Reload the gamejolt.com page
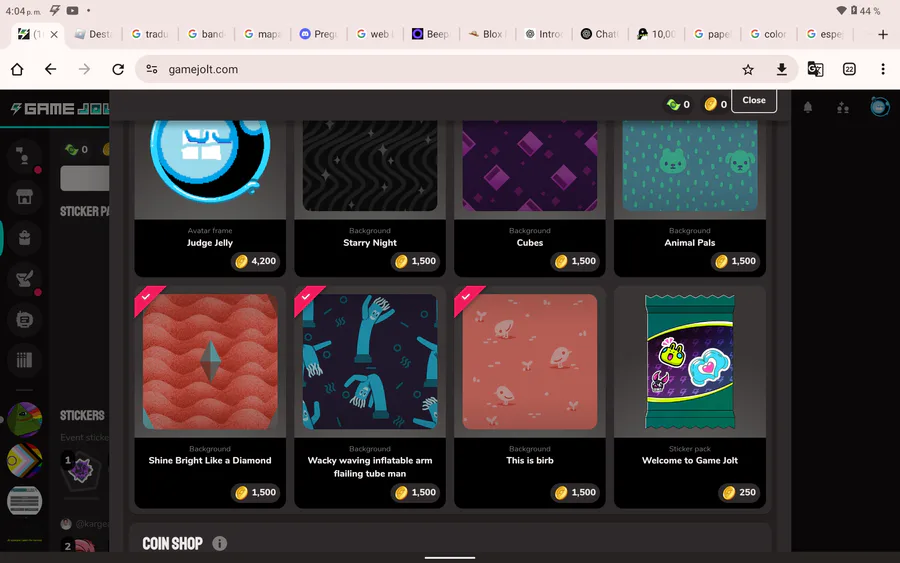Viewport: 900px width, 563px height. (118, 69)
